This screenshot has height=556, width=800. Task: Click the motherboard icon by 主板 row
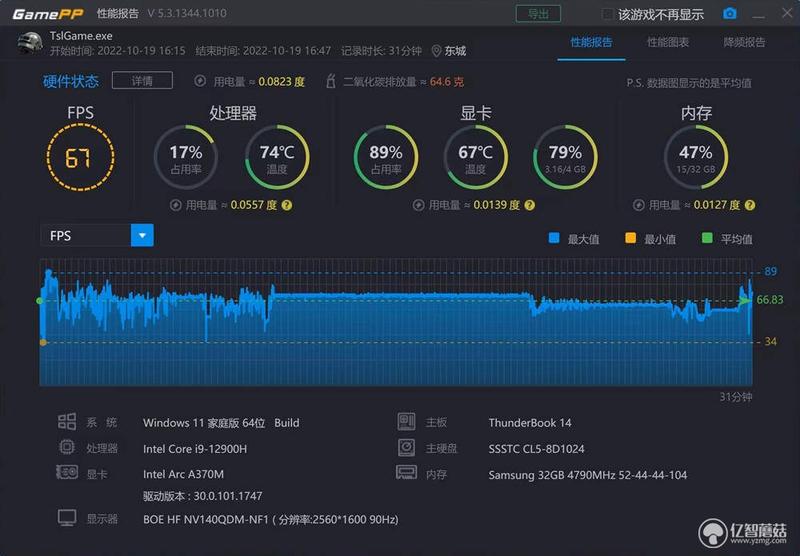[407, 421]
